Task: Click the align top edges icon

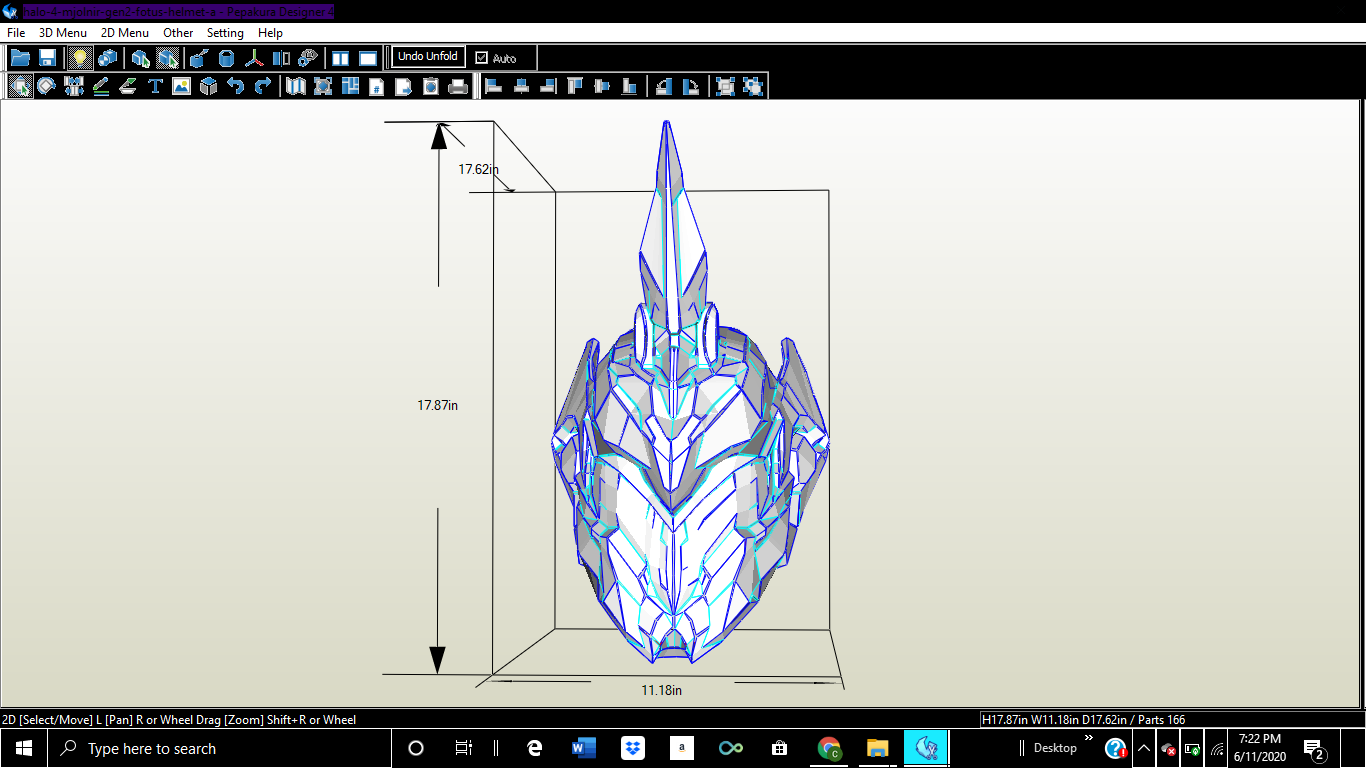Action: [x=575, y=86]
